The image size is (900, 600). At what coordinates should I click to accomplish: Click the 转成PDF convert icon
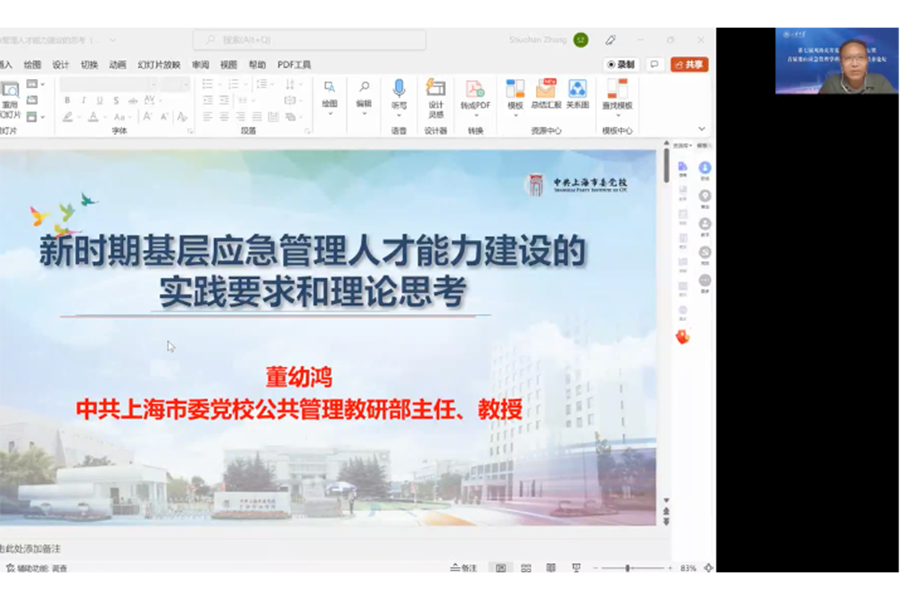click(x=475, y=96)
